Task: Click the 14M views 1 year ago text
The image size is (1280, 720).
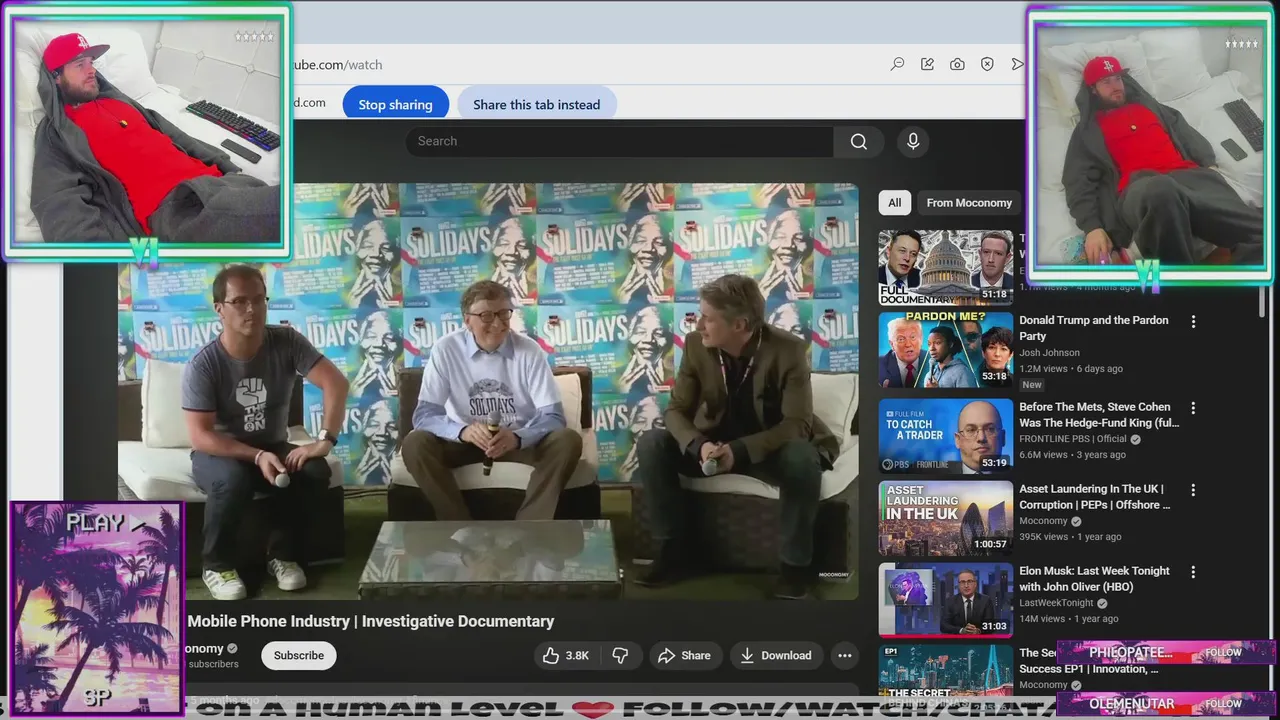Action: pyautogui.click(x=1069, y=619)
